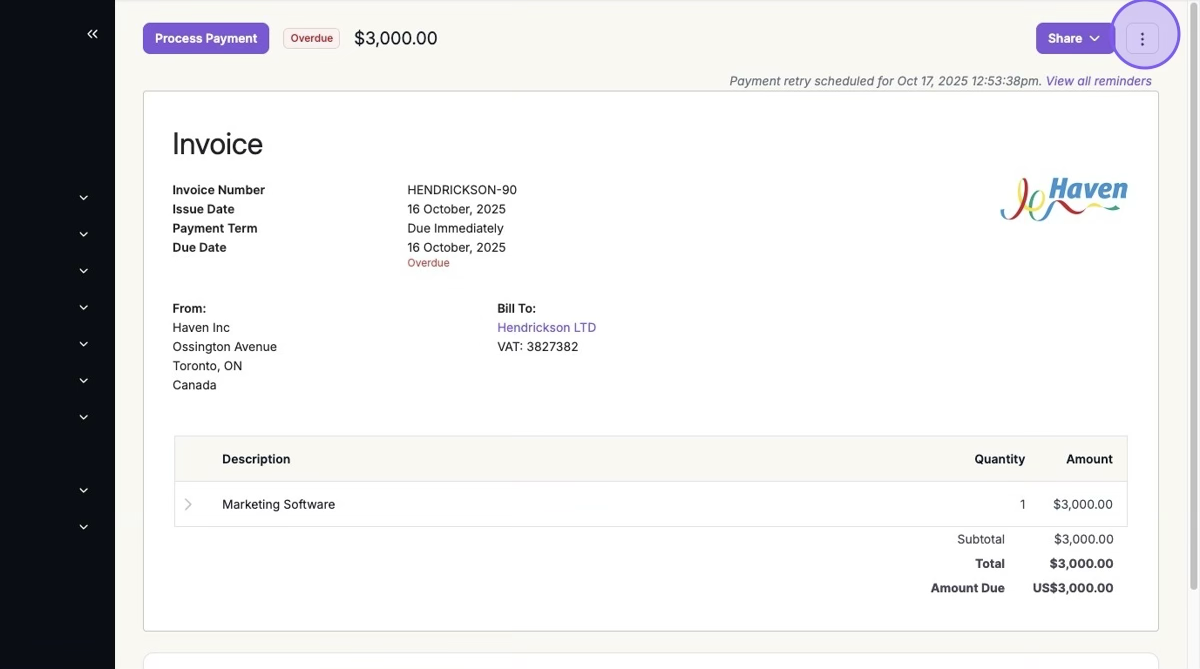Expand the Marketing Software line item
The image size is (1200, 669).
coord(188,504)
